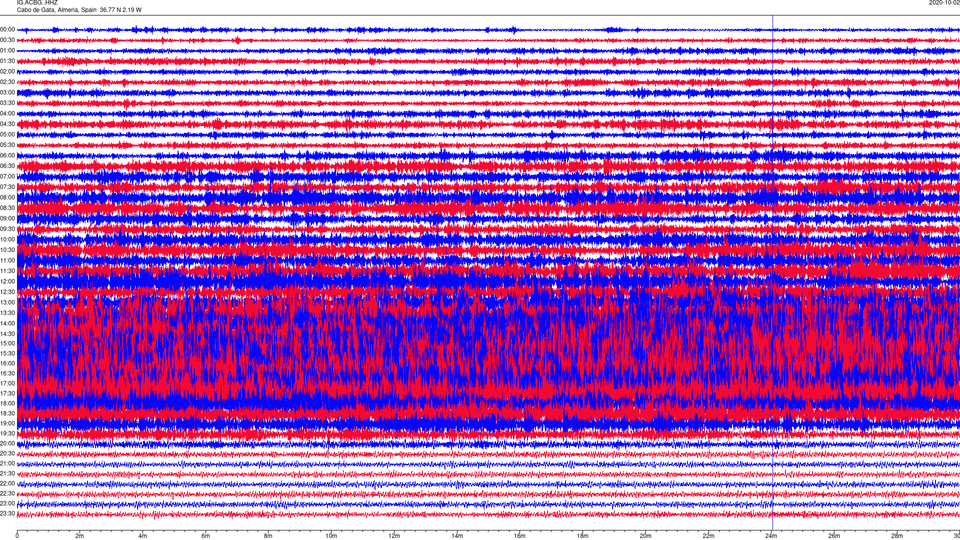Select the 17:00 trace time label

point(7,383)
